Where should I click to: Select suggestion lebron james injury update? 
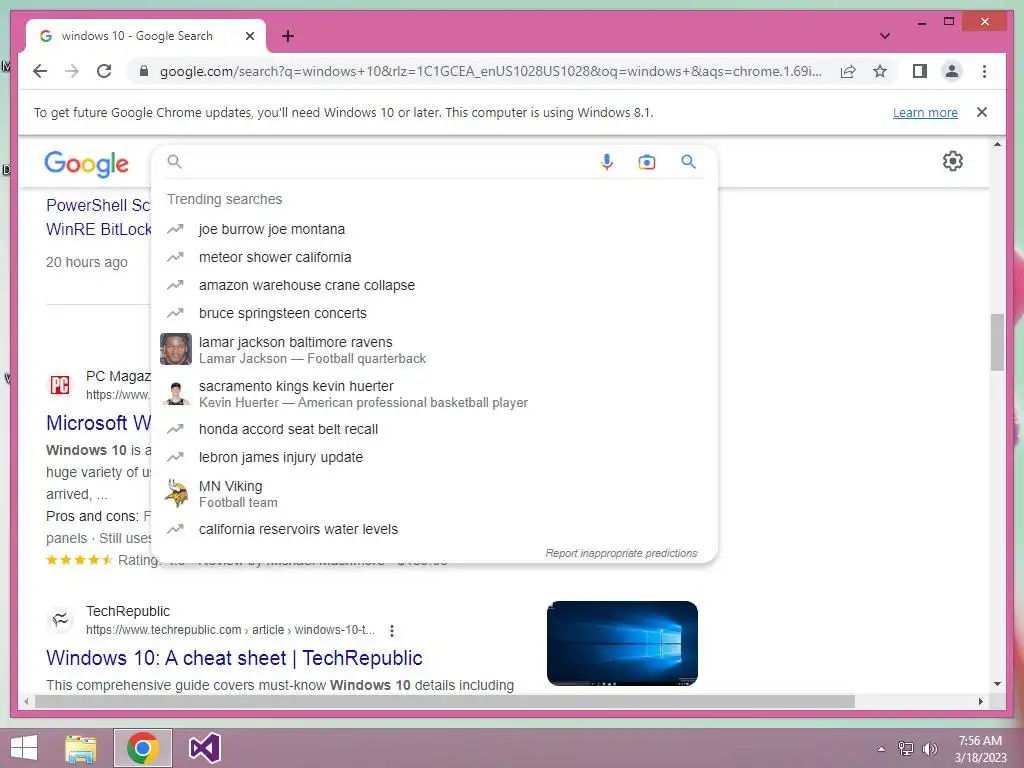434,457
